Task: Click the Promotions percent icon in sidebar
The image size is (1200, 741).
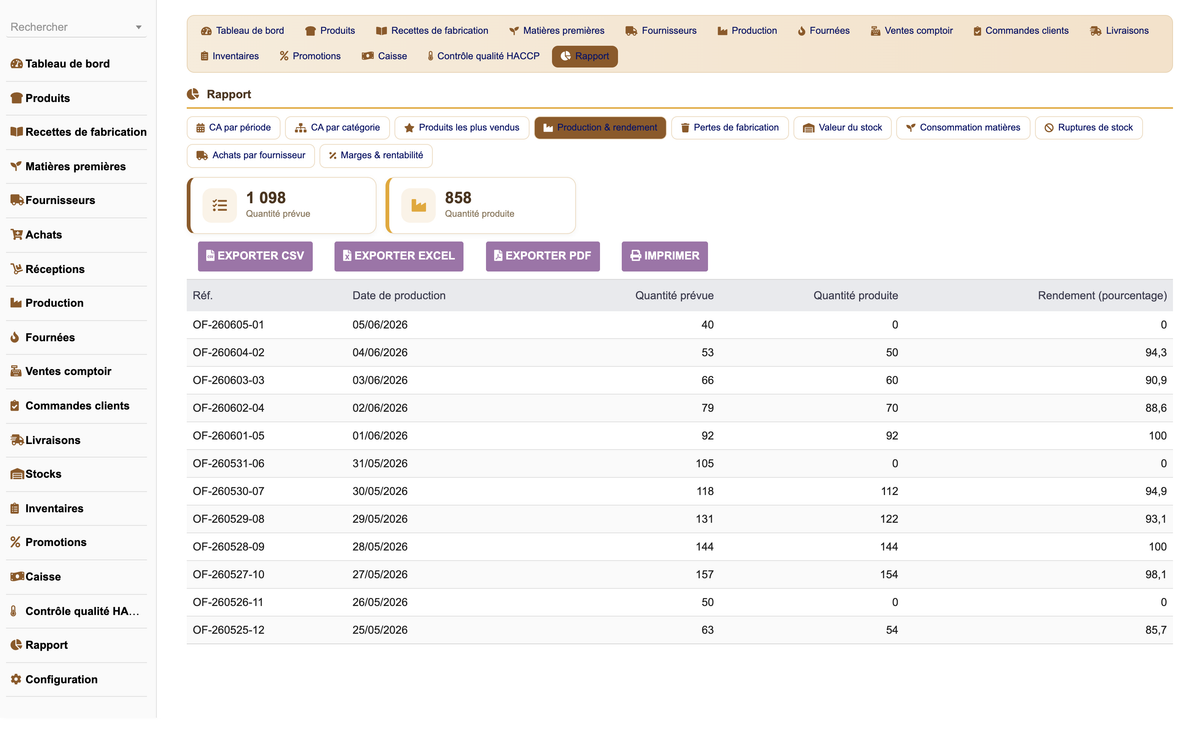Action: point(16,542)
